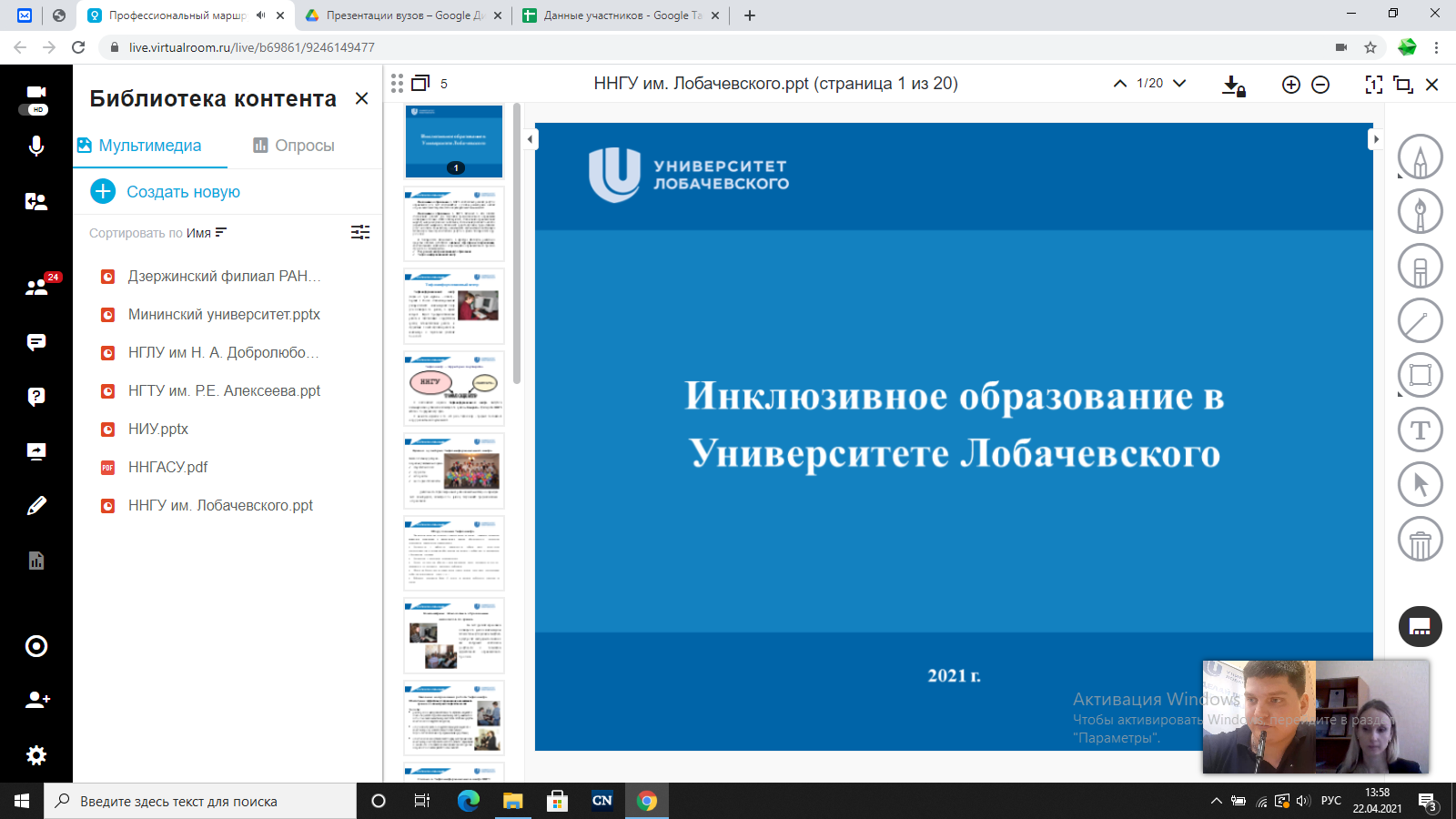The height and width of the screenshot is (819, 1456).
Task: Close the presentation viewer
Action: point(1431,85)
